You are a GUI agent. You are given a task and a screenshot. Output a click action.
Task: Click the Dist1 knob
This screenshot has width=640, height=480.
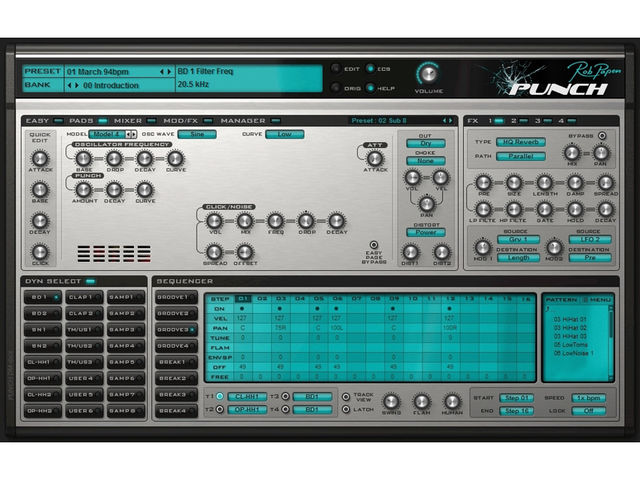click(x=411, y=252)
